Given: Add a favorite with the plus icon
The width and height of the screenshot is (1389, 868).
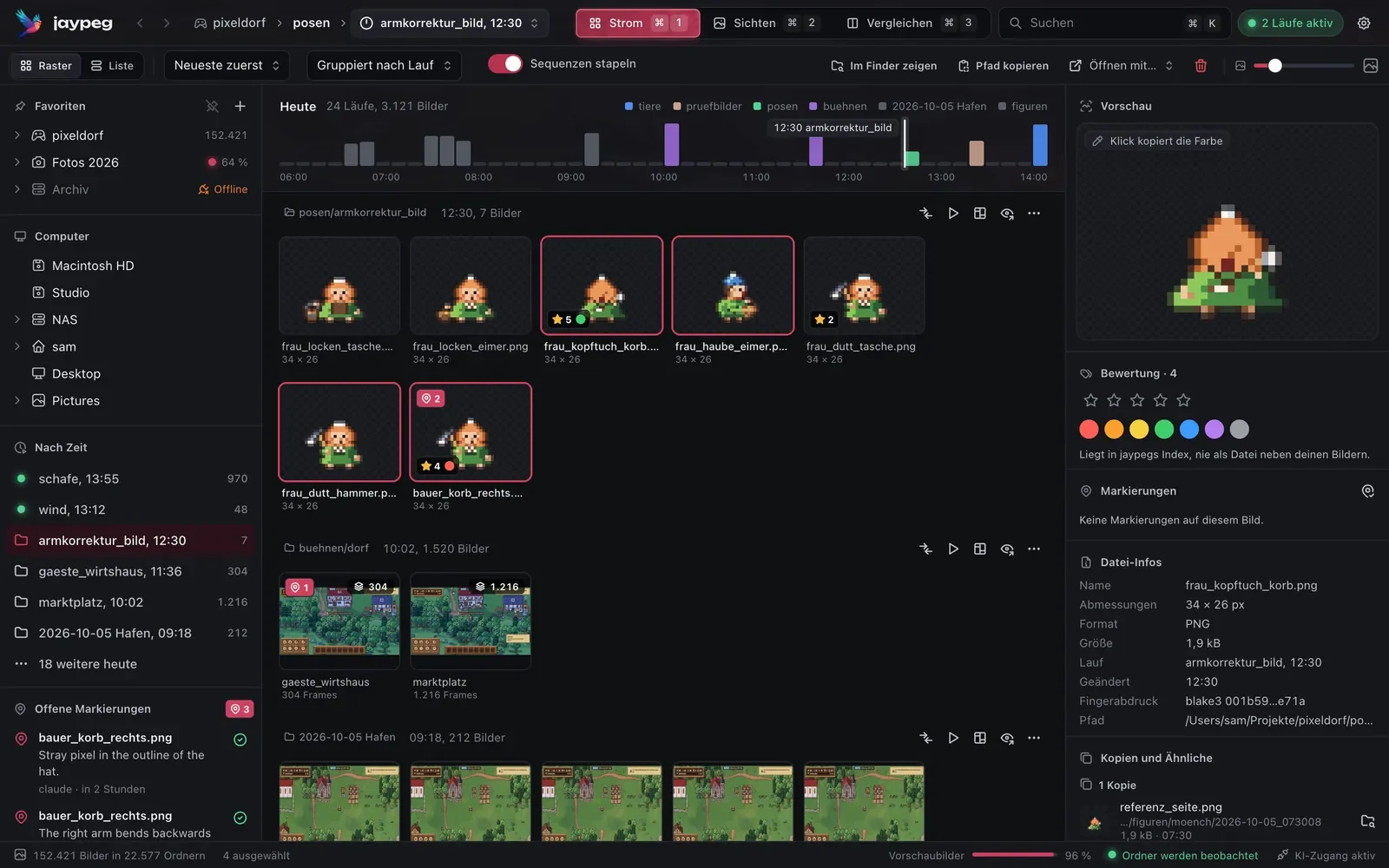Looking at the screenshot, I should [x=240, y=106].
